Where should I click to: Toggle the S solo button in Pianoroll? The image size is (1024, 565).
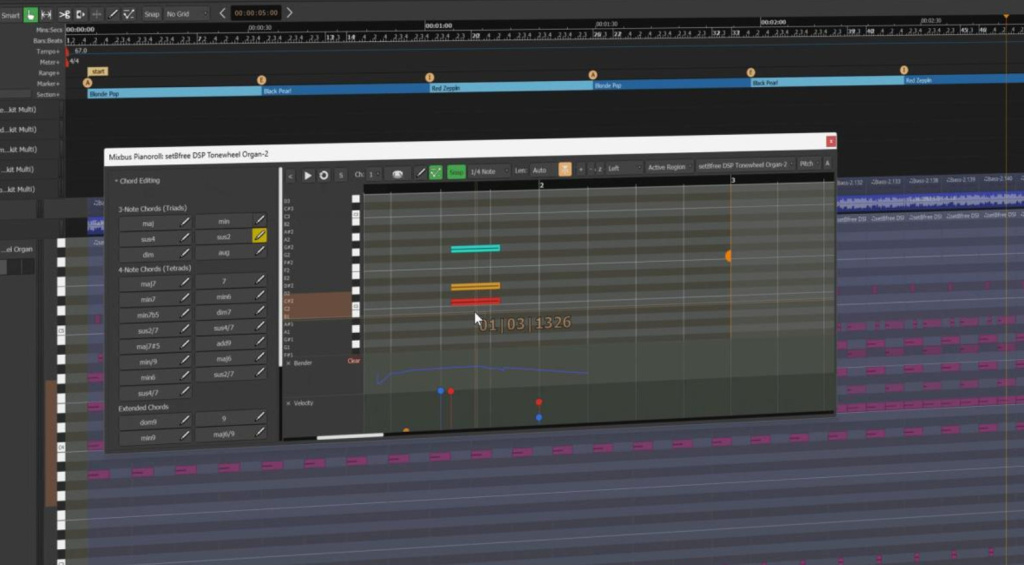click(340, 175)
